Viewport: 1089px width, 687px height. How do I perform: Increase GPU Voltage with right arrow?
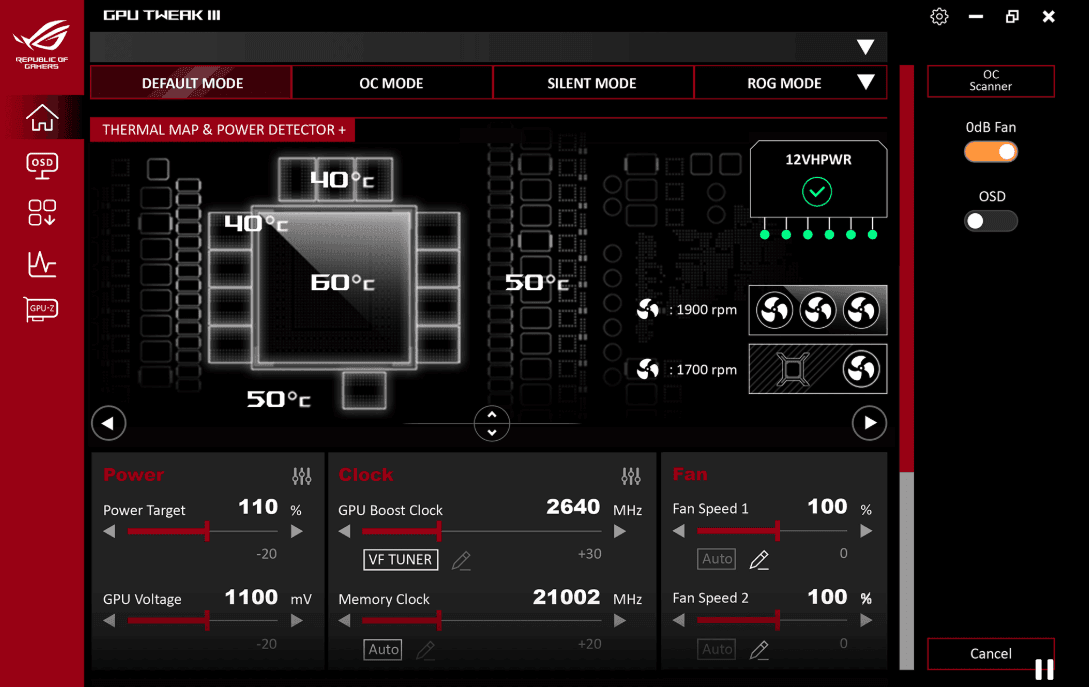[297, 620]
